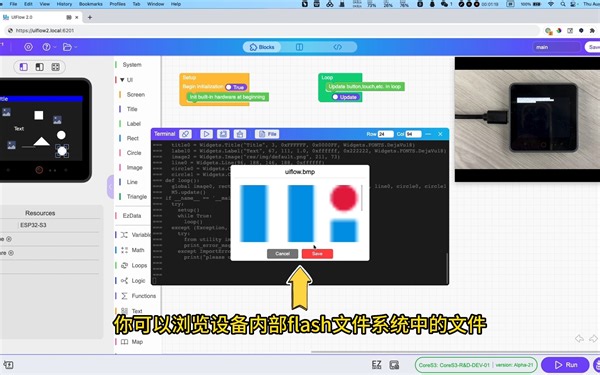The height and width of the screenshot is (375, 600).
Task: Collapse the UI category triangle
Action: [122, 80]
